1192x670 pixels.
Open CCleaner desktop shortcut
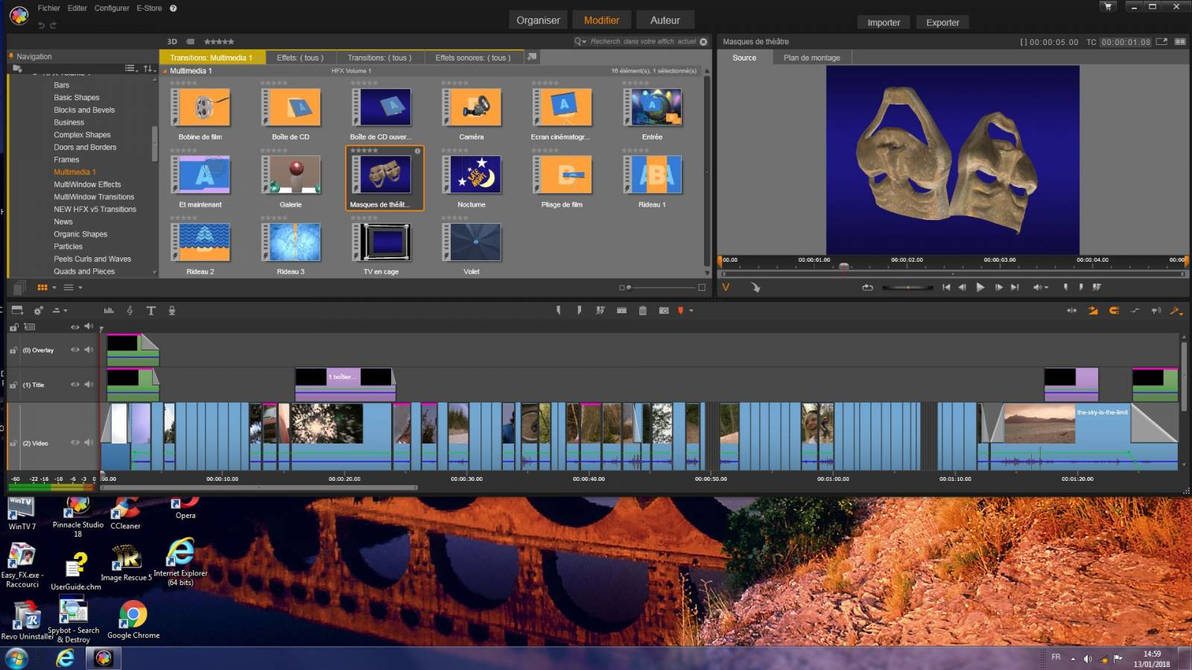tap(125, 514)
